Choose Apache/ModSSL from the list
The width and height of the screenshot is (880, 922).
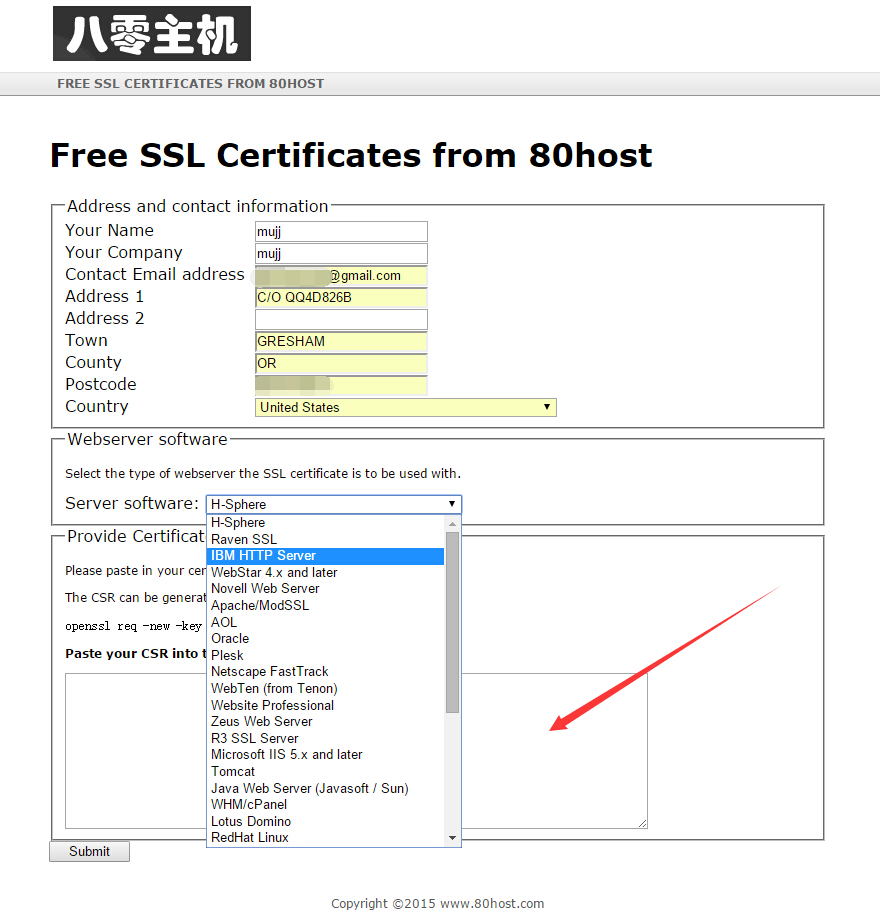260,605
